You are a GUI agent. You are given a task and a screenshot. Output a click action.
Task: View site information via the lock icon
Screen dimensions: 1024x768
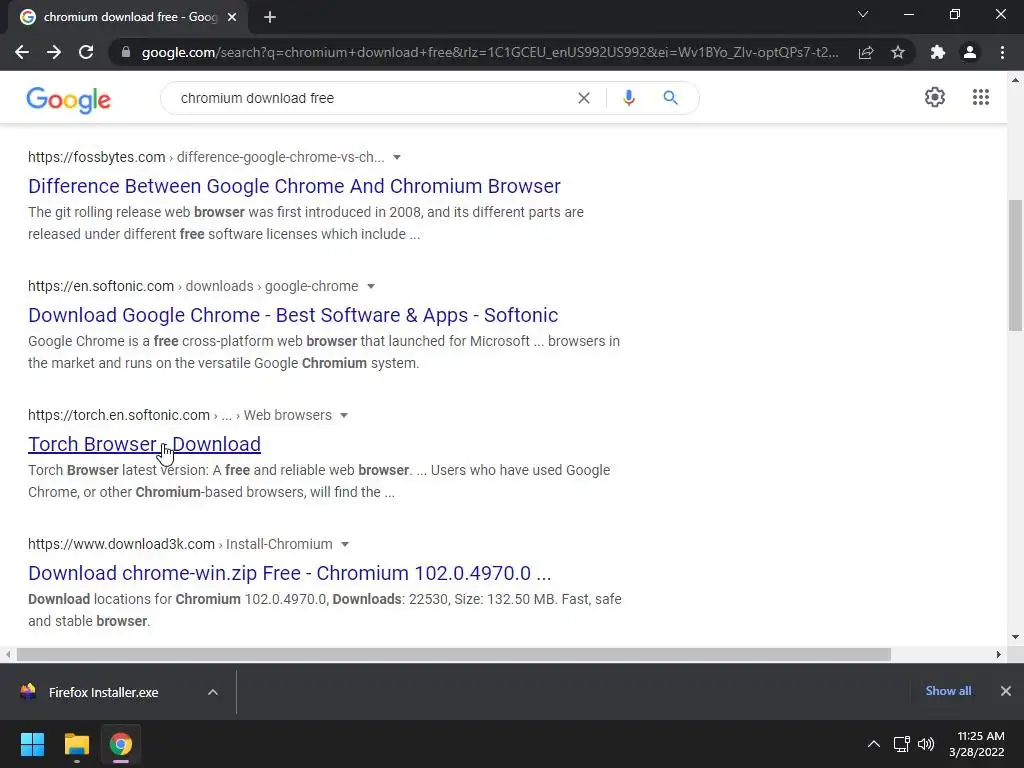click(126, 52)
